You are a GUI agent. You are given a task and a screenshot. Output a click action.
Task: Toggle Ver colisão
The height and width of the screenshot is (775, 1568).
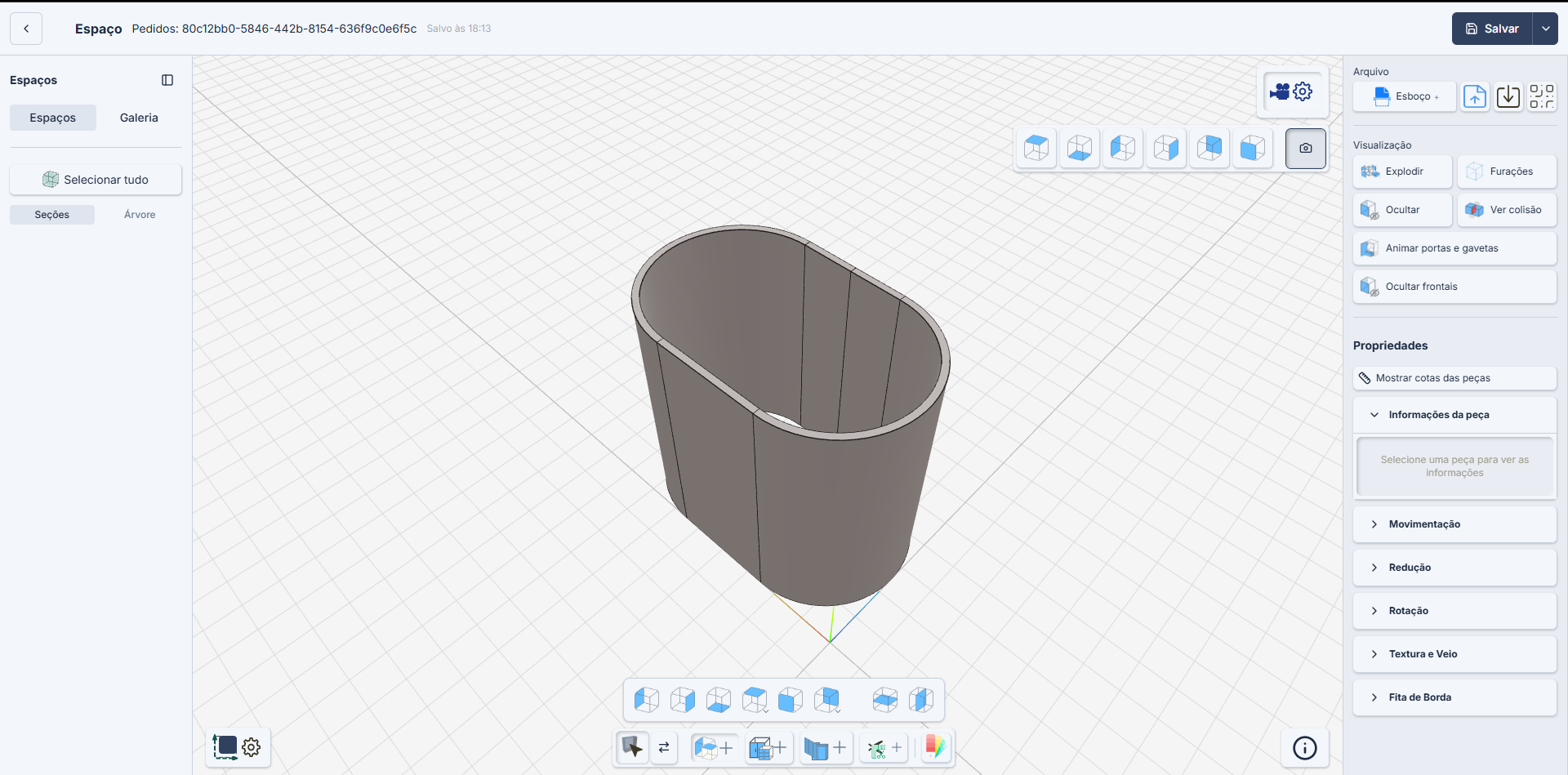coord(1507,210)
